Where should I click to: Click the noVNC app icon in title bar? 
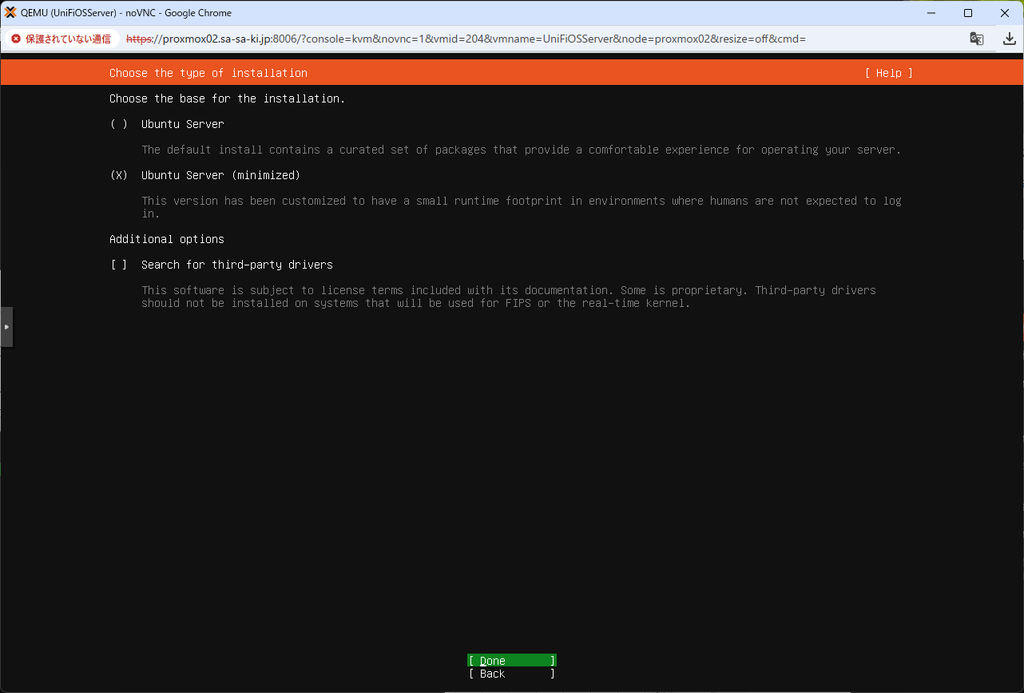coord(10,12)
